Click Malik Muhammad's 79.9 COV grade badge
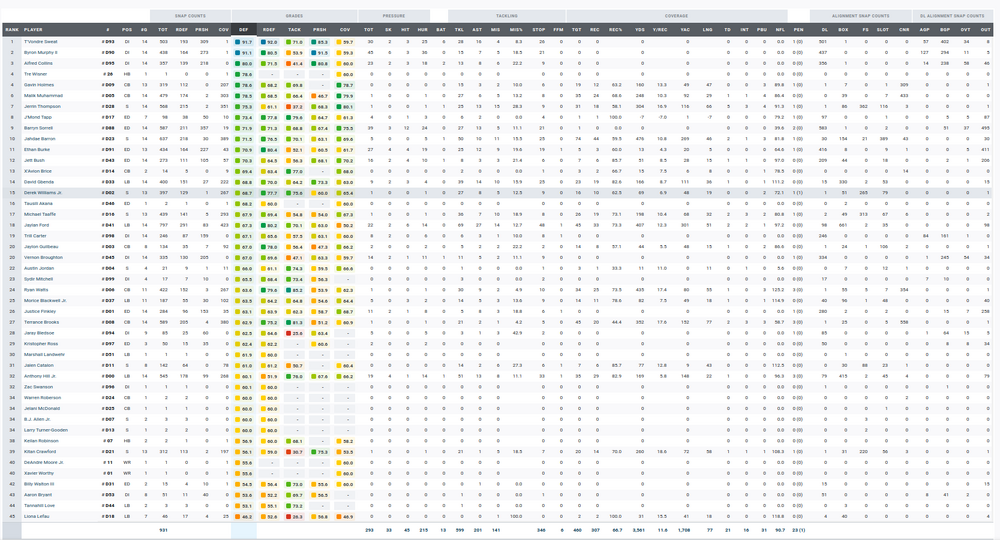Image resolution: width=1000 pixels, height=540 pixels. tap(345, 95)
